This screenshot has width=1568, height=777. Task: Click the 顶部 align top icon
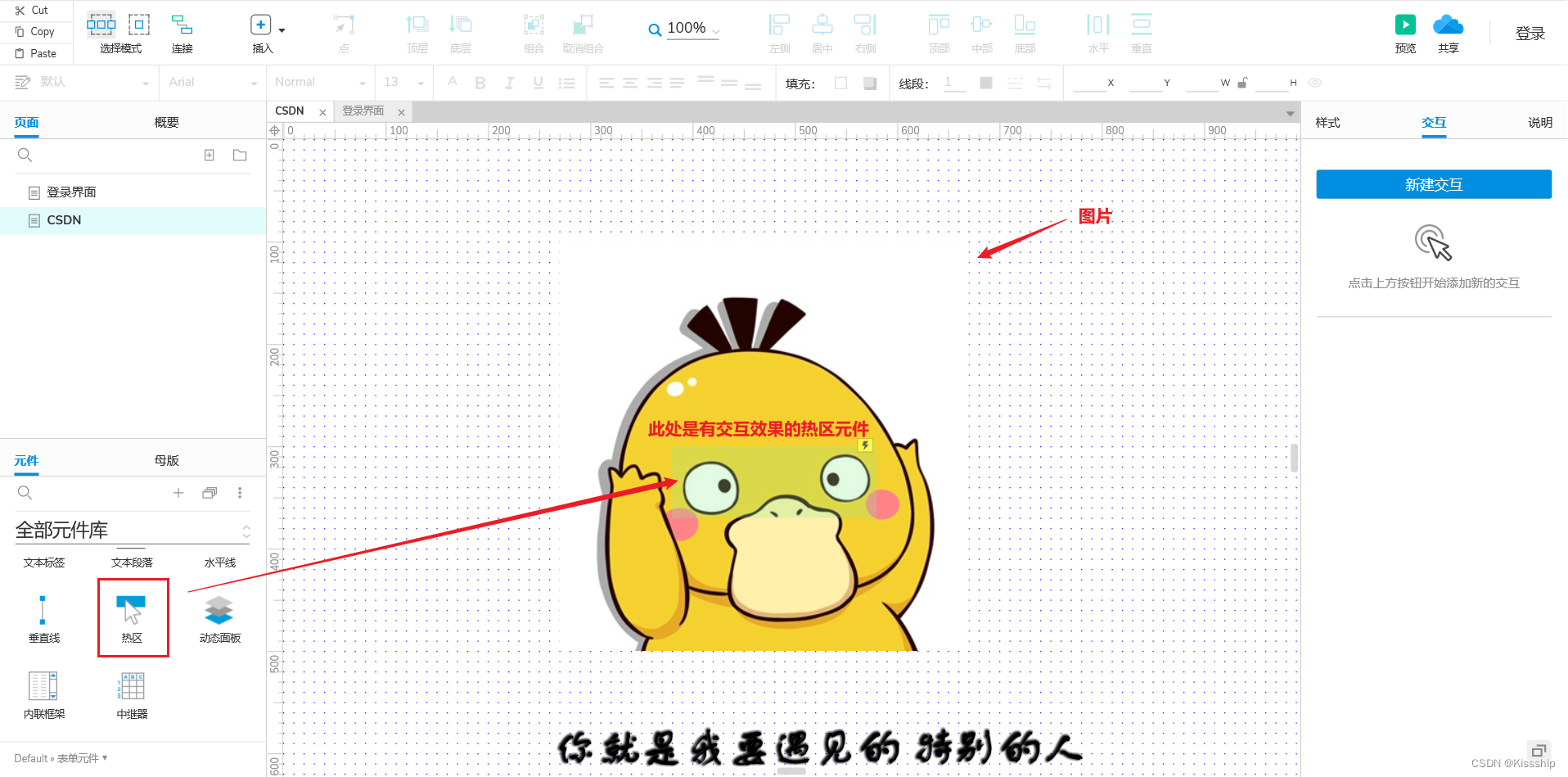click(x=939, y=25)
